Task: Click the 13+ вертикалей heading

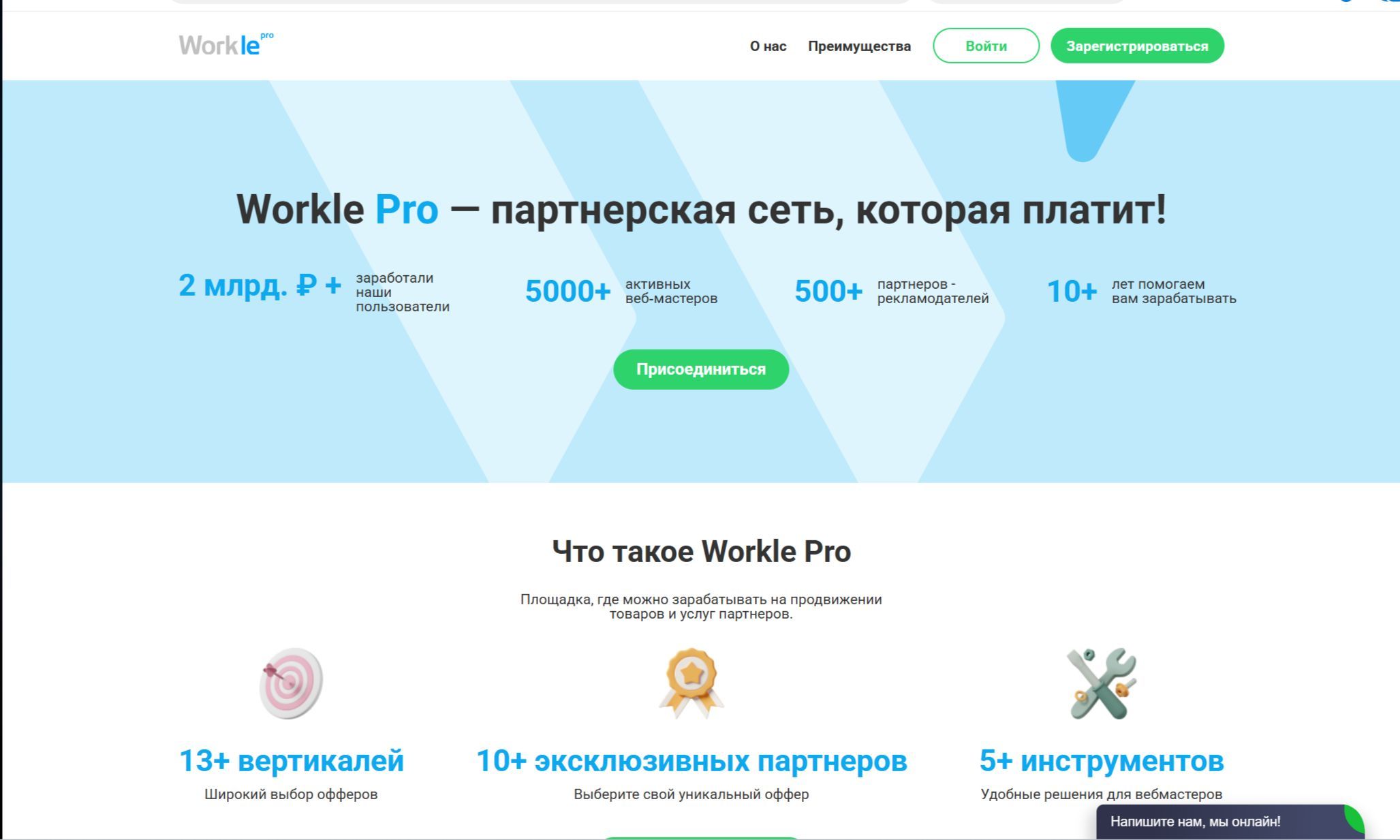Action: click(291, 761)
